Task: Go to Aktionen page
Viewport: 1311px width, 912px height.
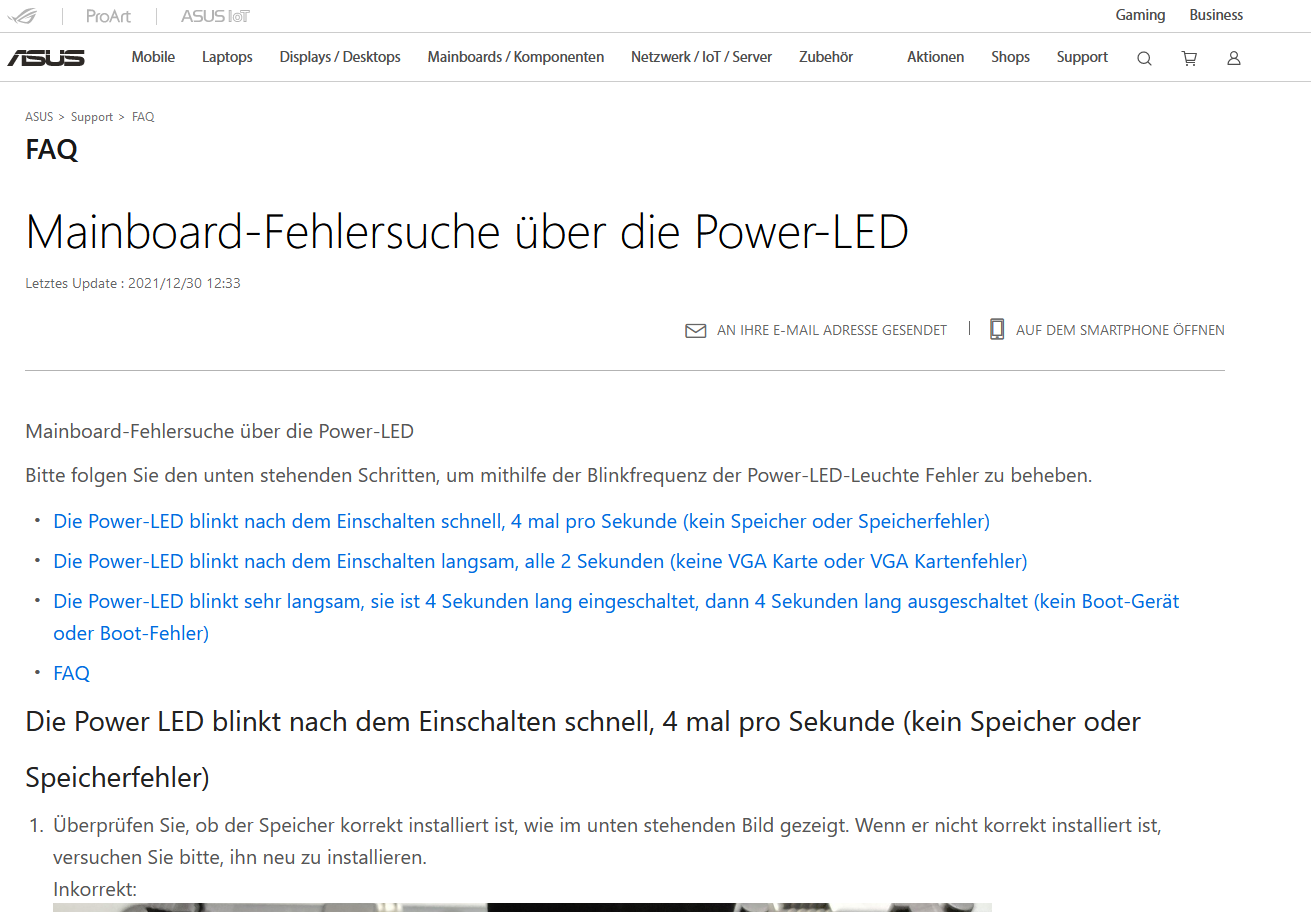Action: point(936,57)
